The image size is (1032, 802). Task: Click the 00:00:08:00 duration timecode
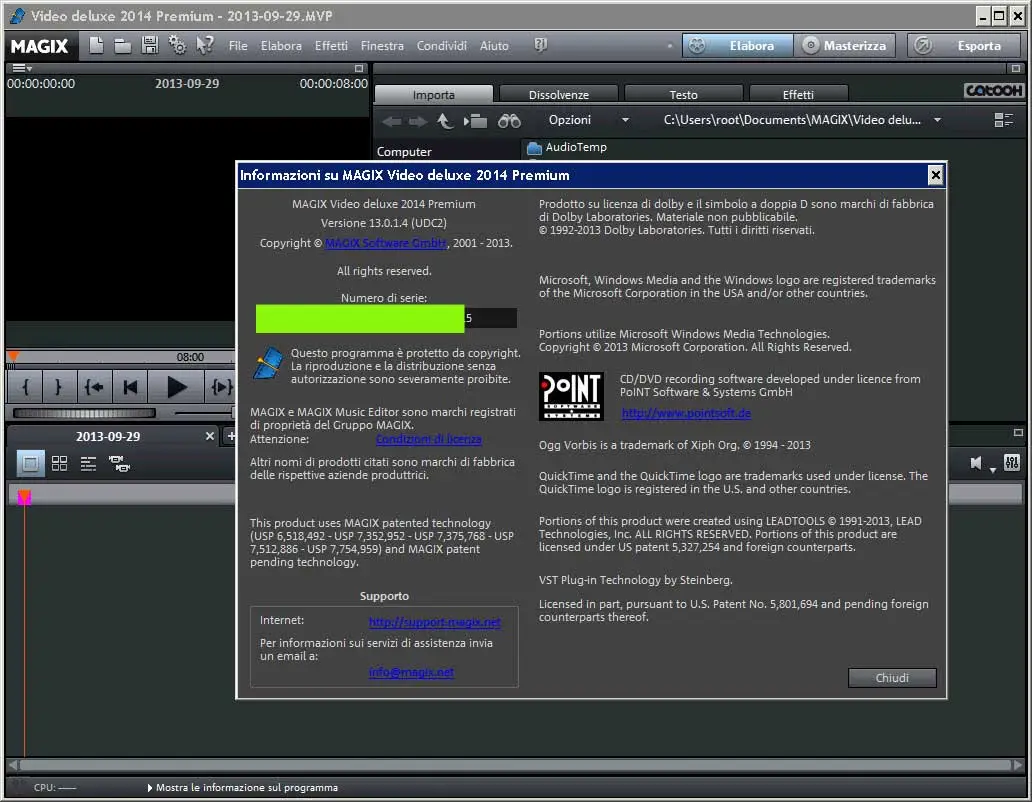coord(334,84)
